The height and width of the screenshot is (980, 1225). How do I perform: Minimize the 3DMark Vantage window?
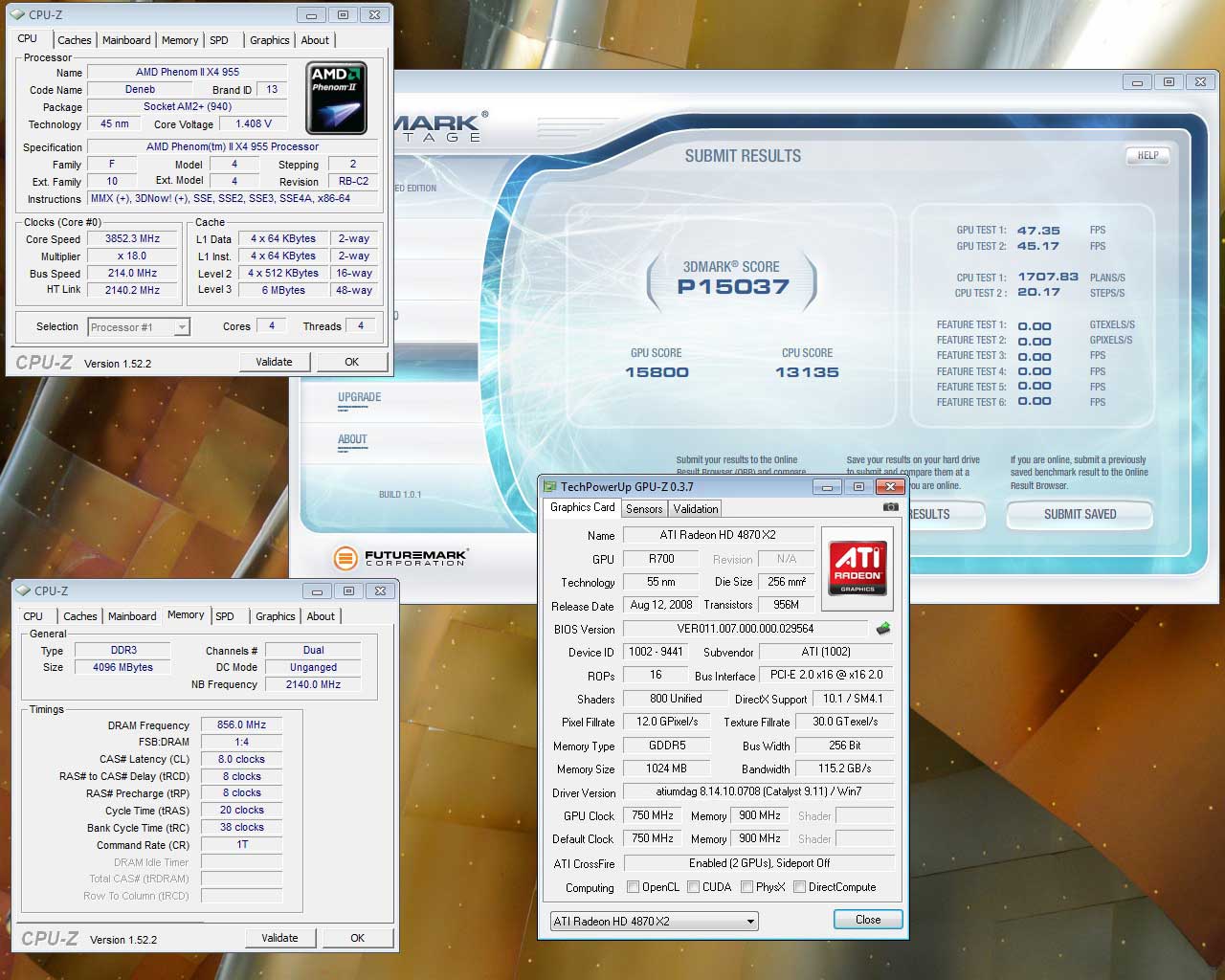(x=1137, y=82)
